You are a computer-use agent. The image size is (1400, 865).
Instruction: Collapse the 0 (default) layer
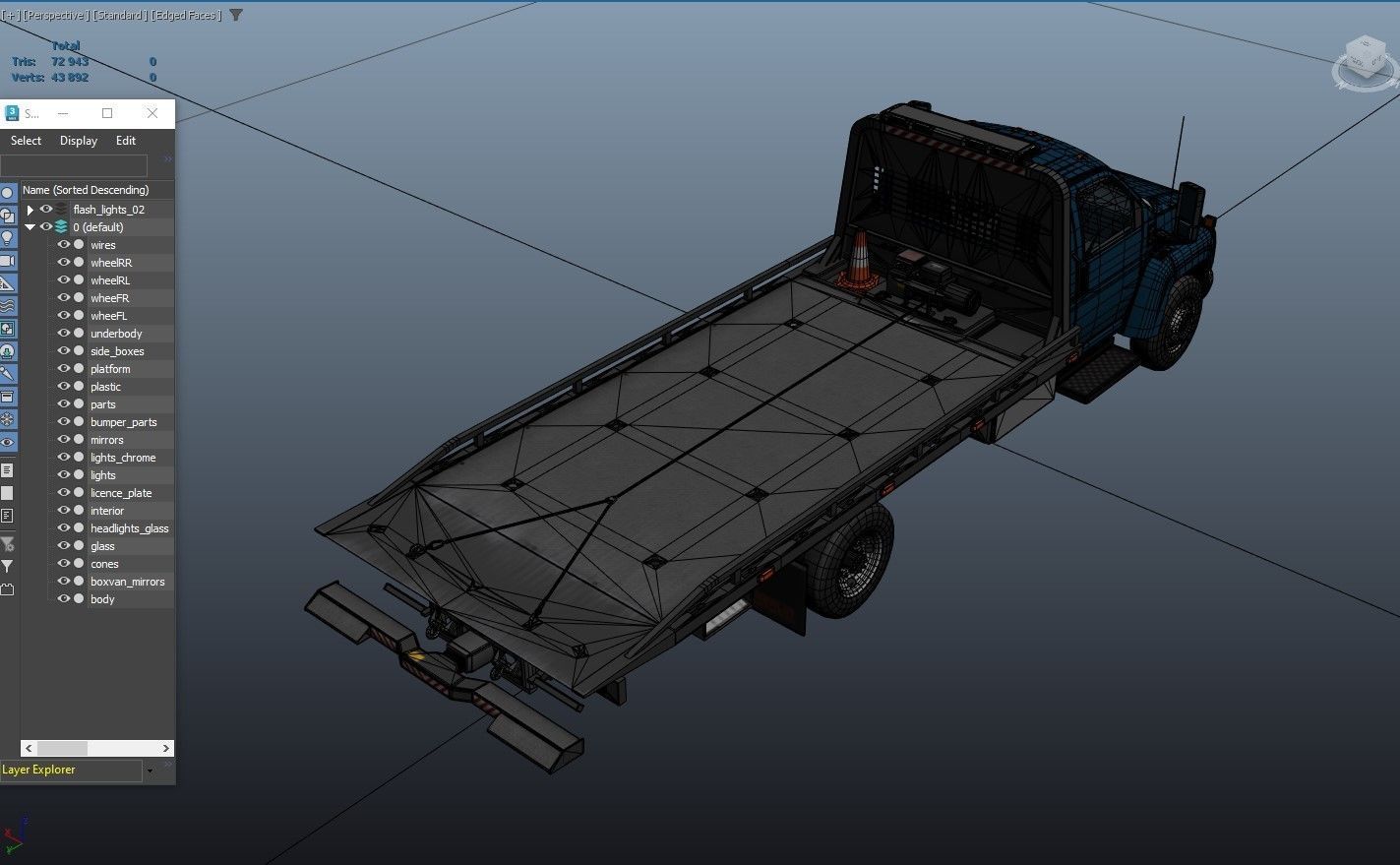pos(30,227)
